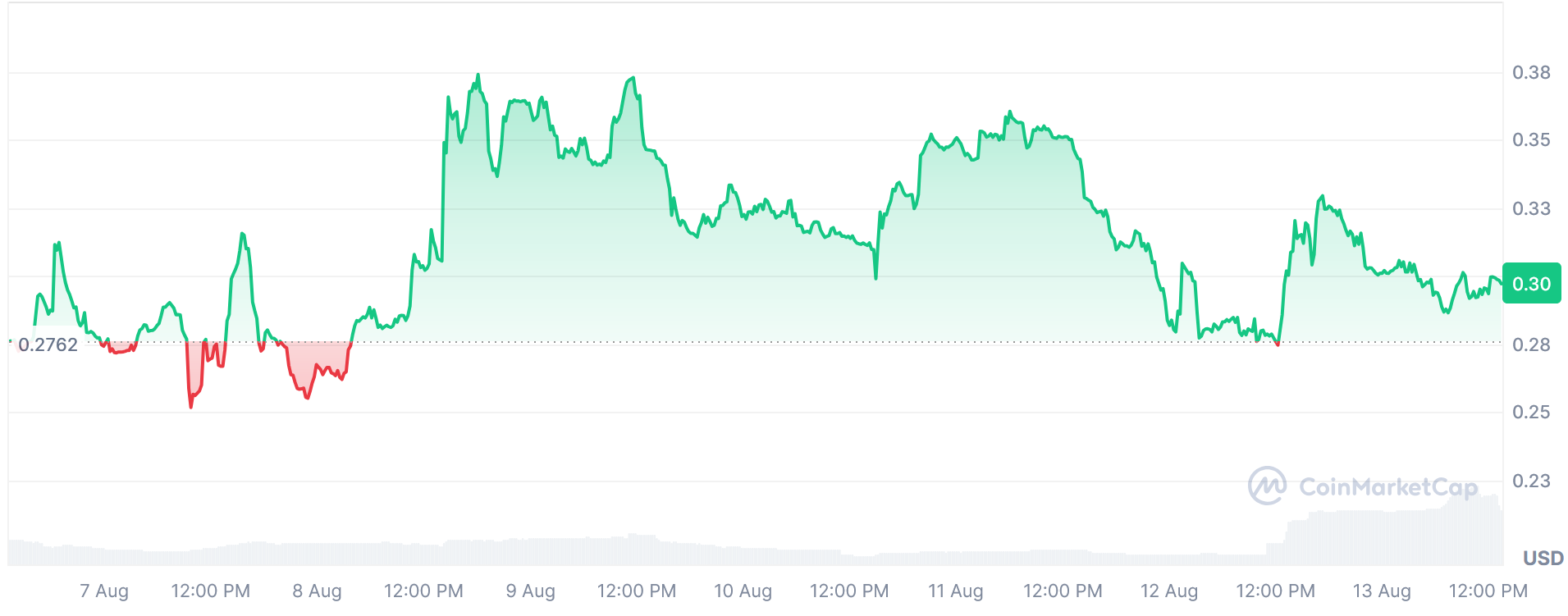This screenshot has height=616, width=1568.
Task: Click the 0.33 price axis label
Action: coord(1531,208)
